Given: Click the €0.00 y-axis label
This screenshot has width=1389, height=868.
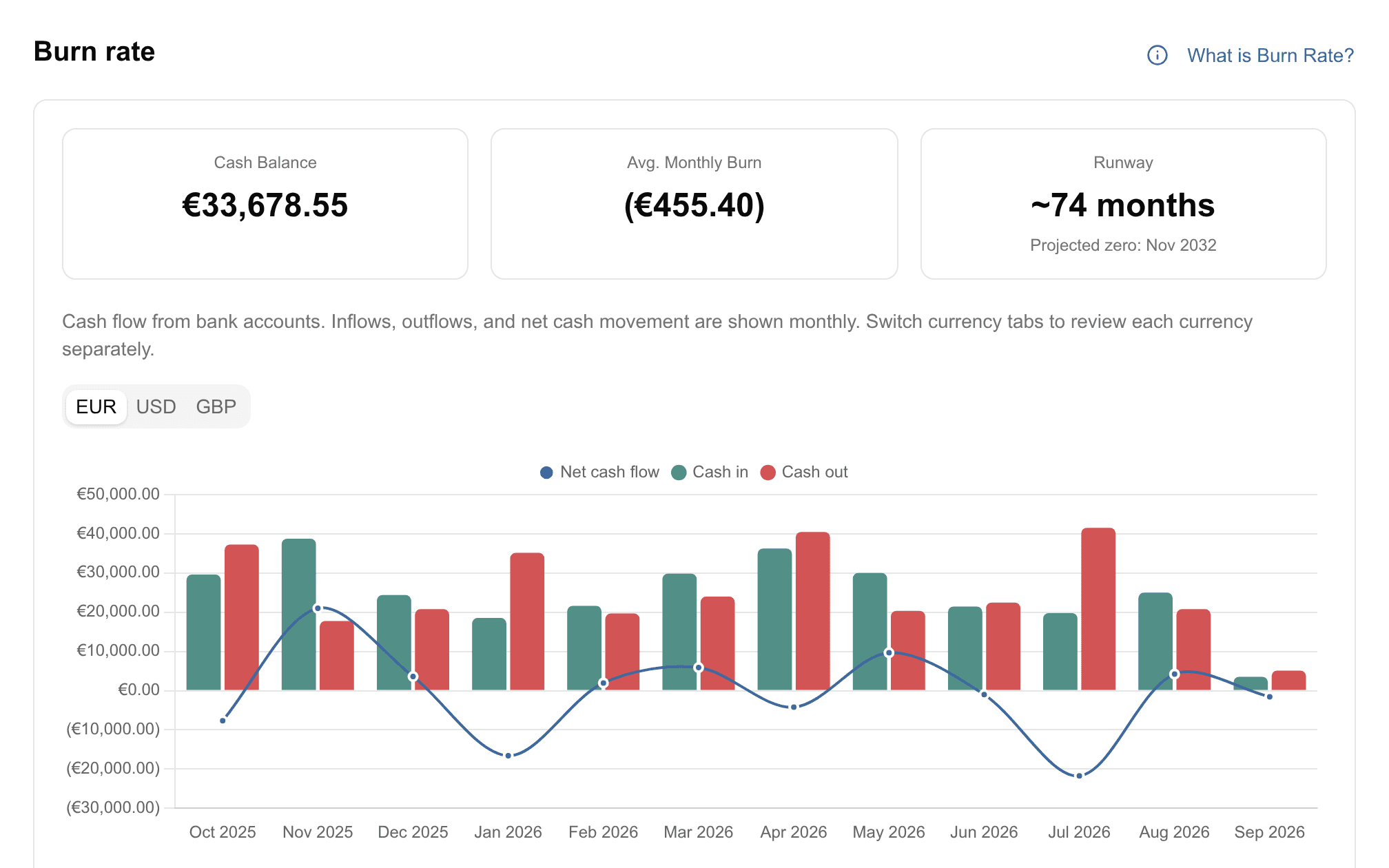Looking at the screenshot, I should [138, 690].
